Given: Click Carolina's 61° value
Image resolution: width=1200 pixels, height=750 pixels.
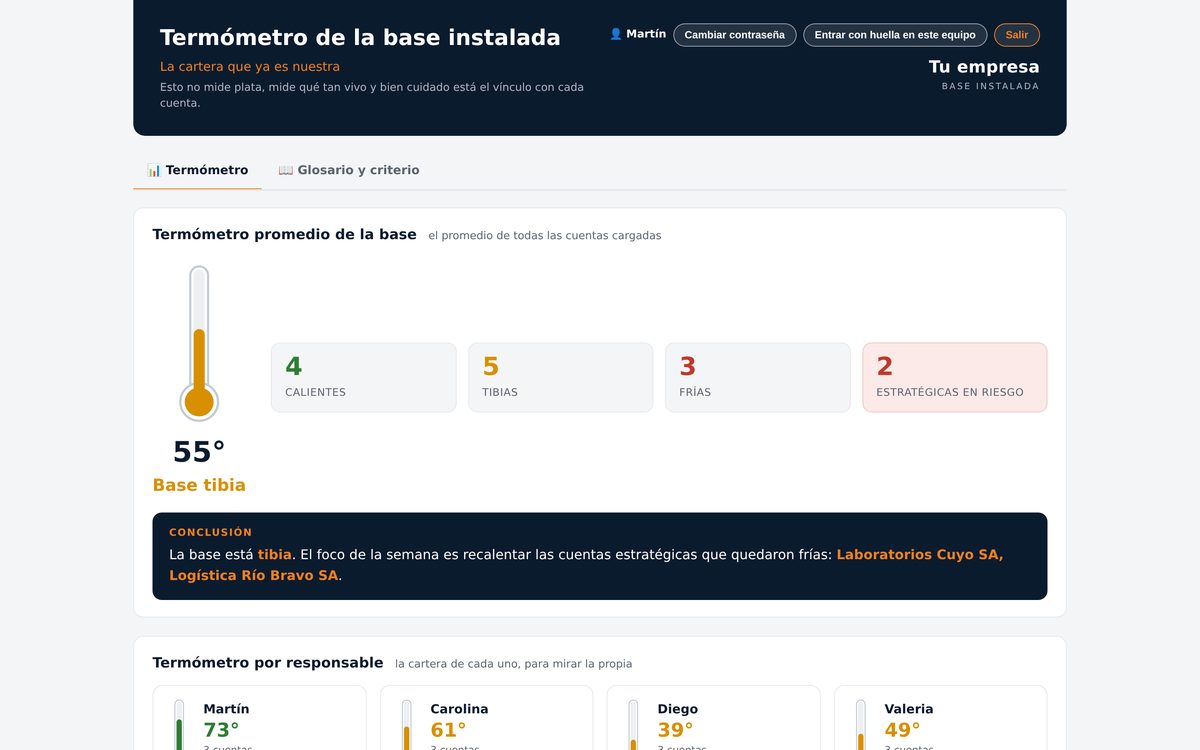Looking at the screenshot, I should coord(448,731).
